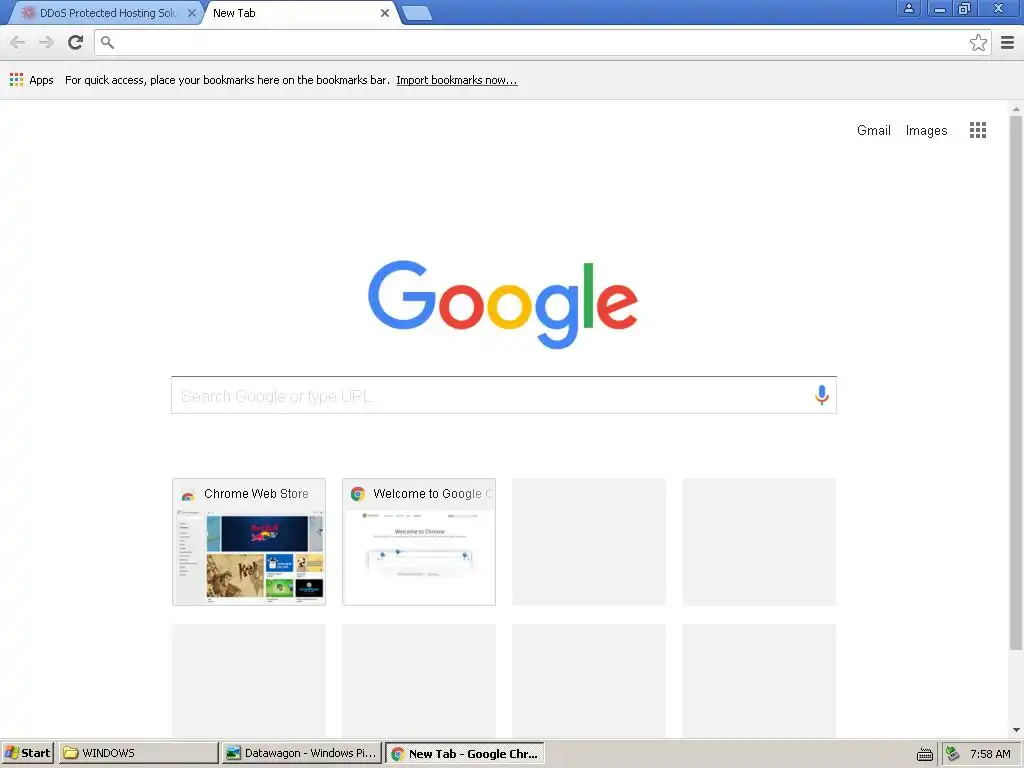
Task: Reload the page with the refresh icon
Action: click(75, 42)
